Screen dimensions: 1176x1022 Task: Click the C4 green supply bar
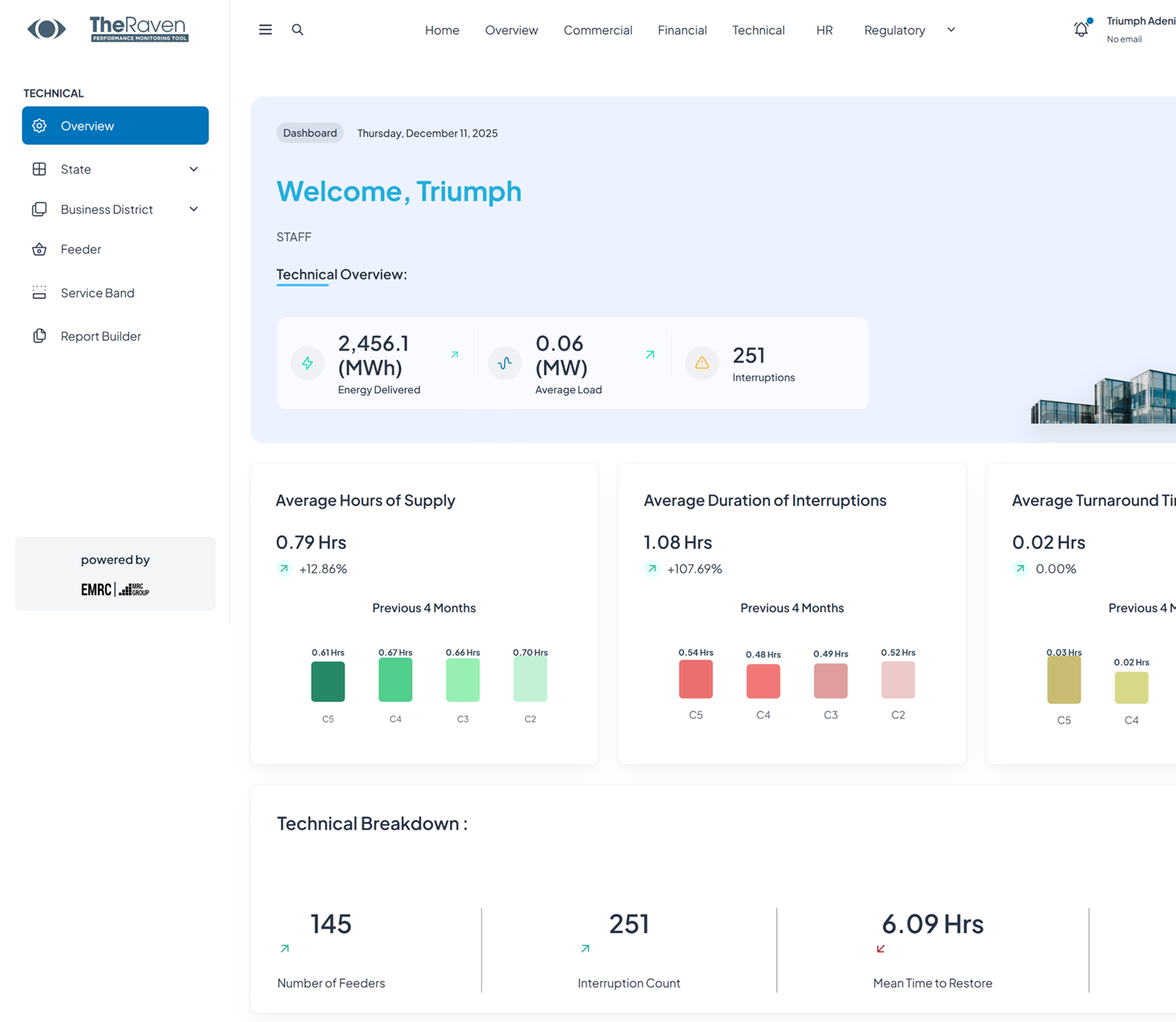pyautogui.click(x=395, y=680)
